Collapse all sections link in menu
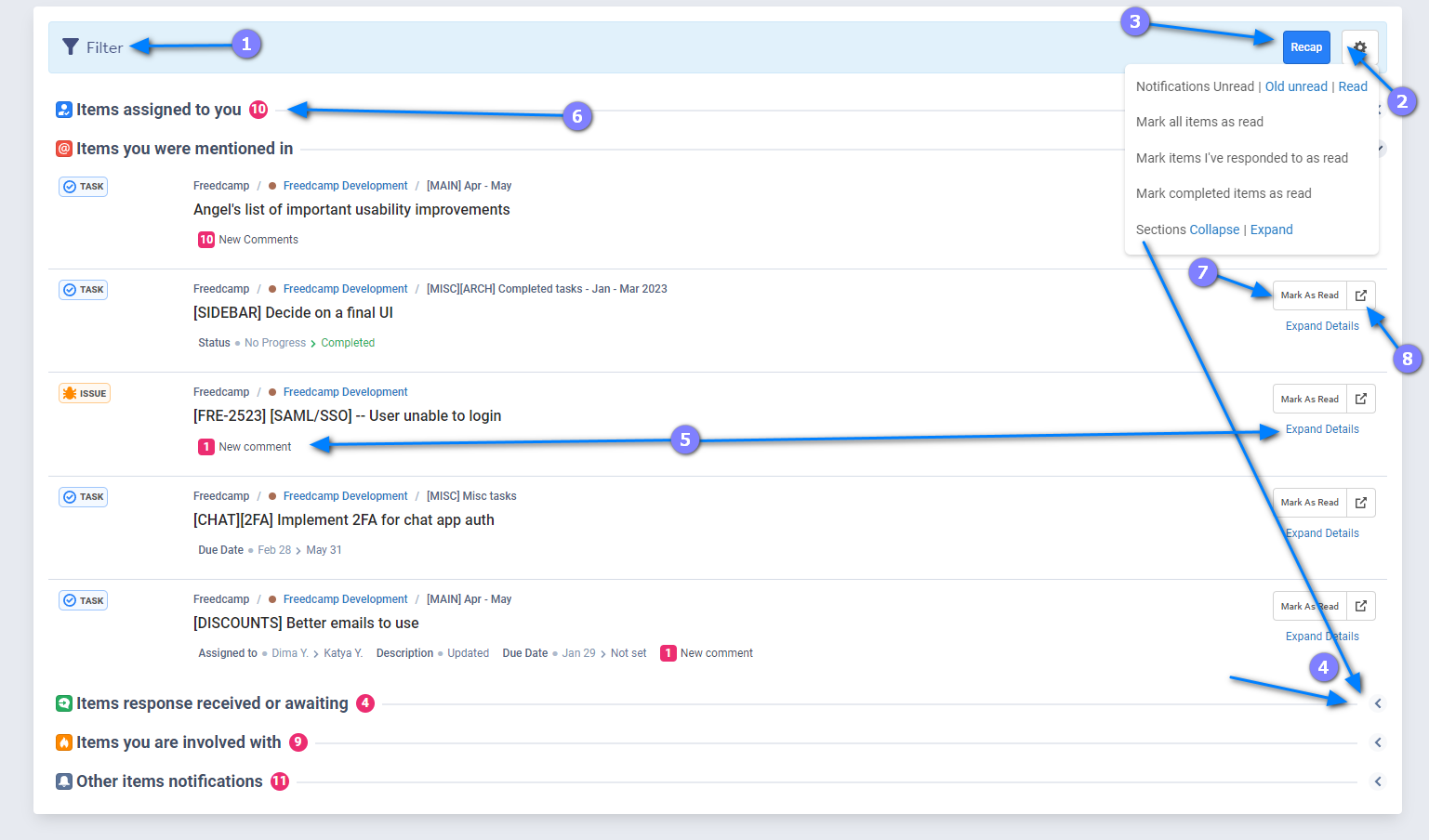This screenshot has width=1429, height=840. pos(1214,230)
